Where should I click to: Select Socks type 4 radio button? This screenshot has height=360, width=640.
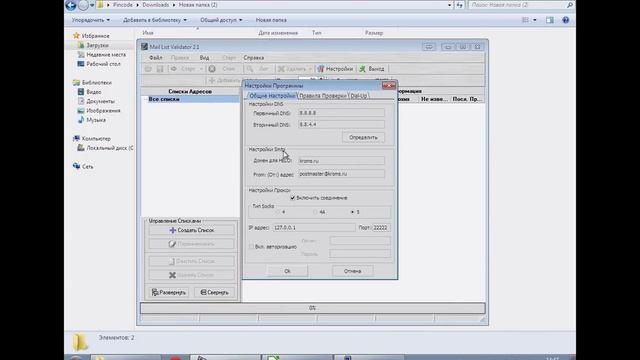tap(278, 212)
